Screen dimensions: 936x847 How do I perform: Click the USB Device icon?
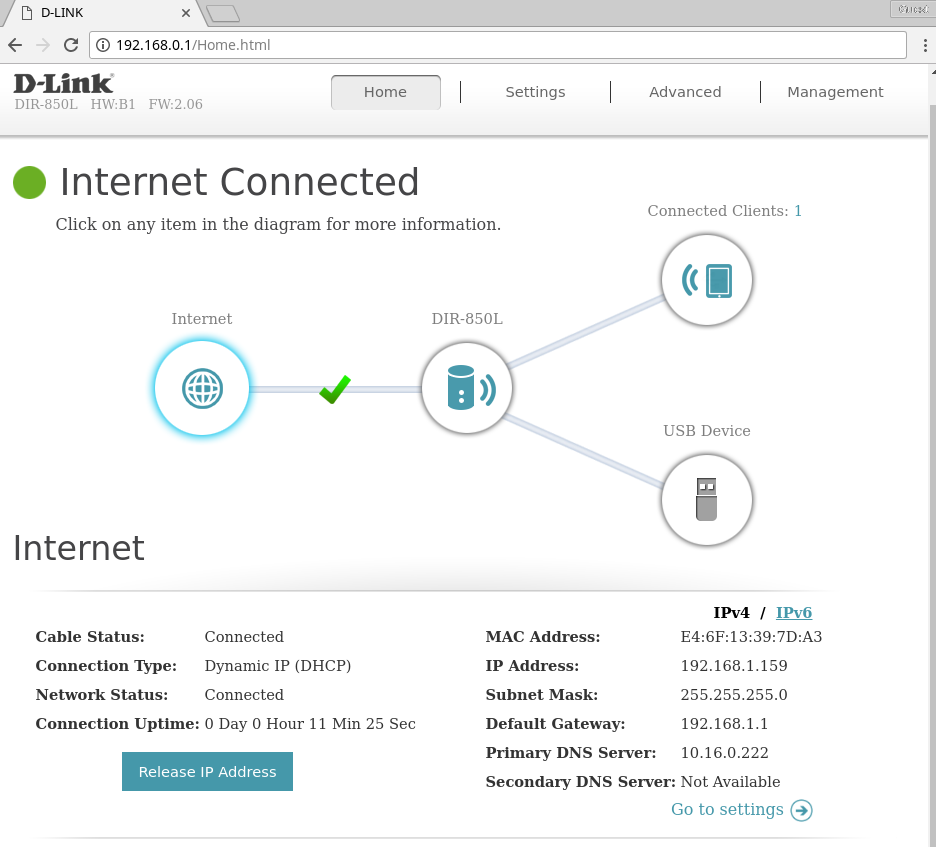tap(707, 498)
